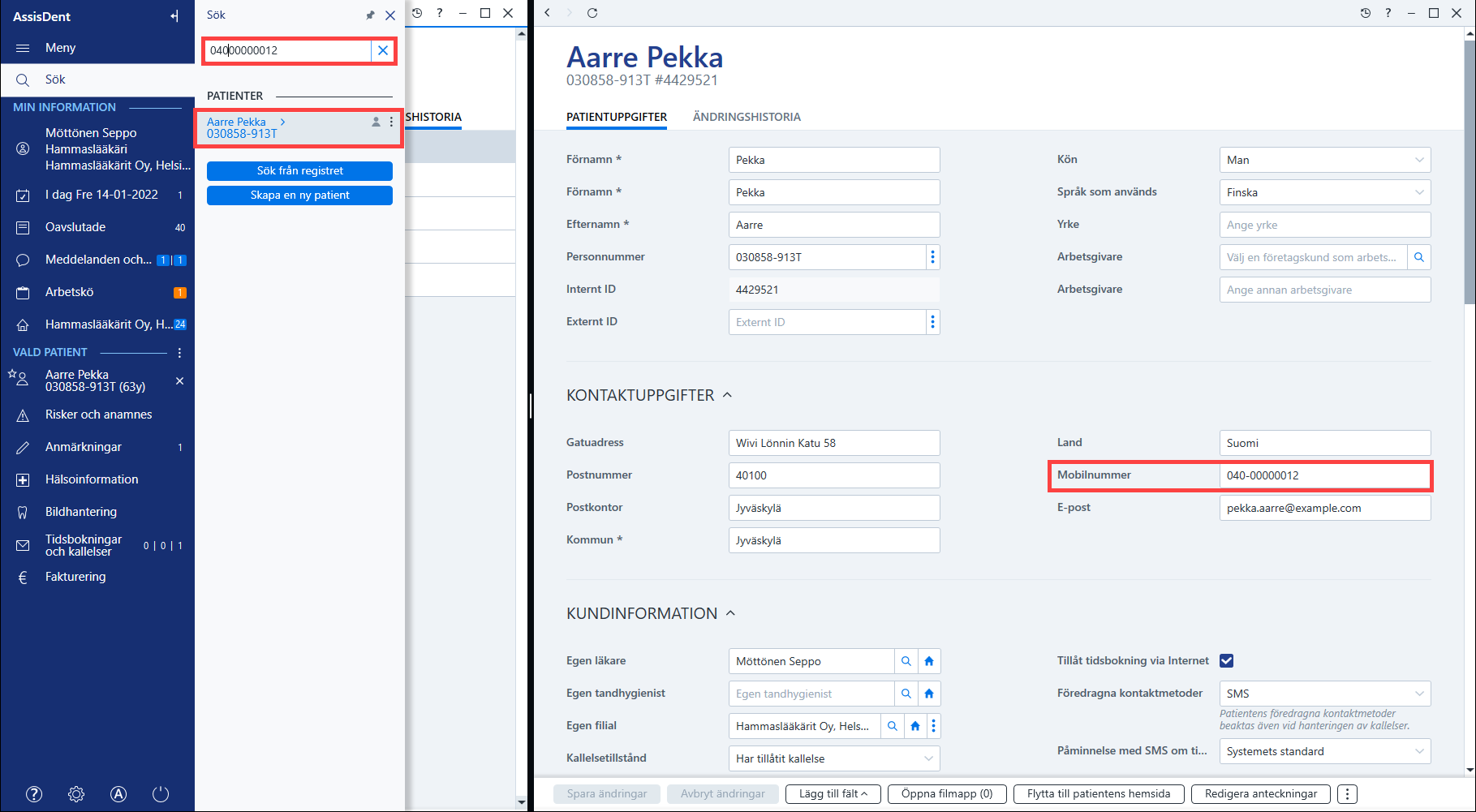Open Risker och anamnes in sidebar
The image size is (1476, 812).
[x=98, y=415]
